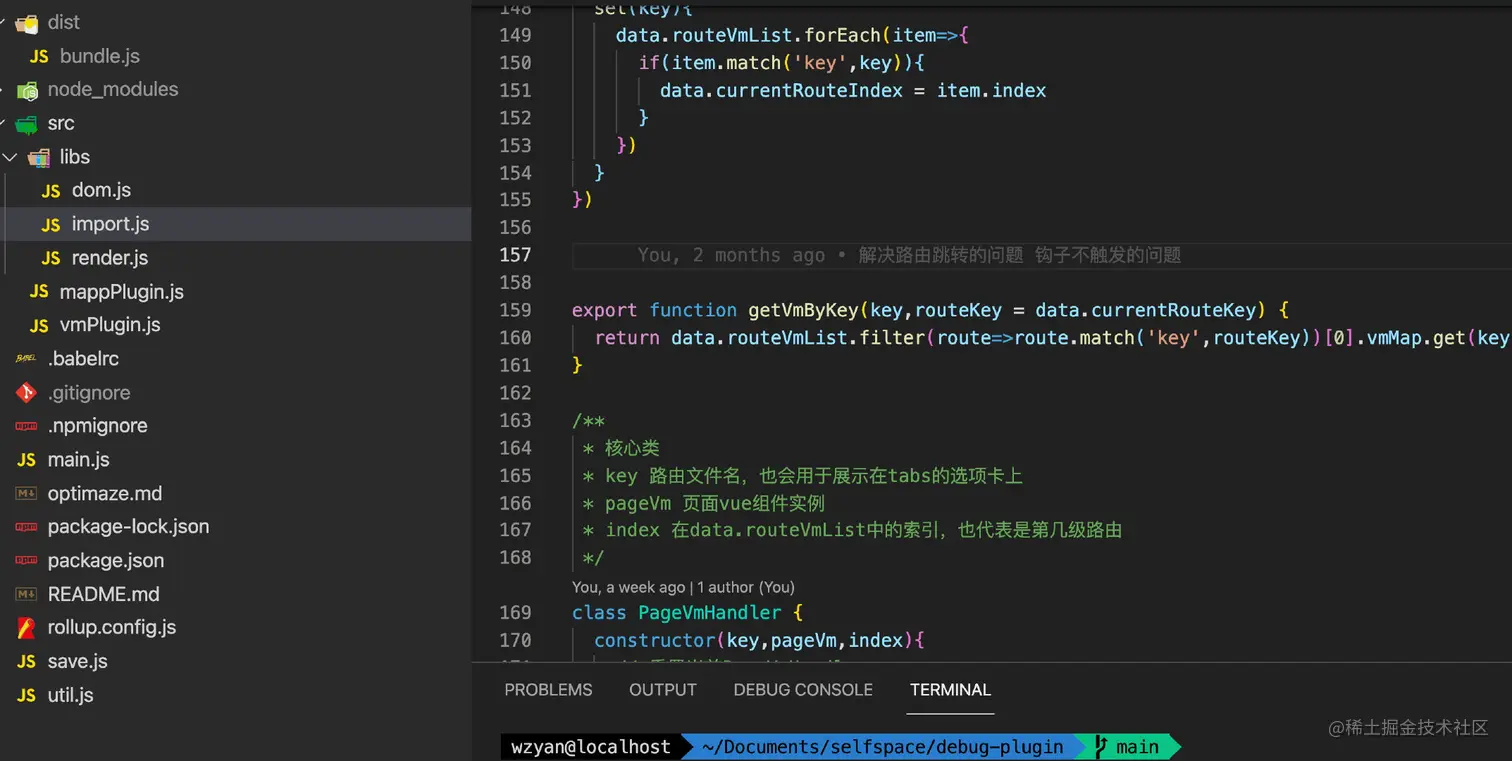
Task: Open optimaze.md file
Action: (x=105, y=494)
